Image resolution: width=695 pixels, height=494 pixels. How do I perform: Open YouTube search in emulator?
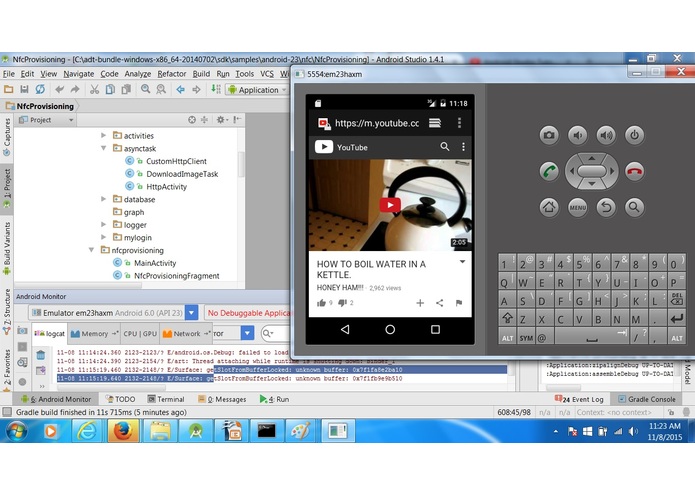[x=445, y=146]
